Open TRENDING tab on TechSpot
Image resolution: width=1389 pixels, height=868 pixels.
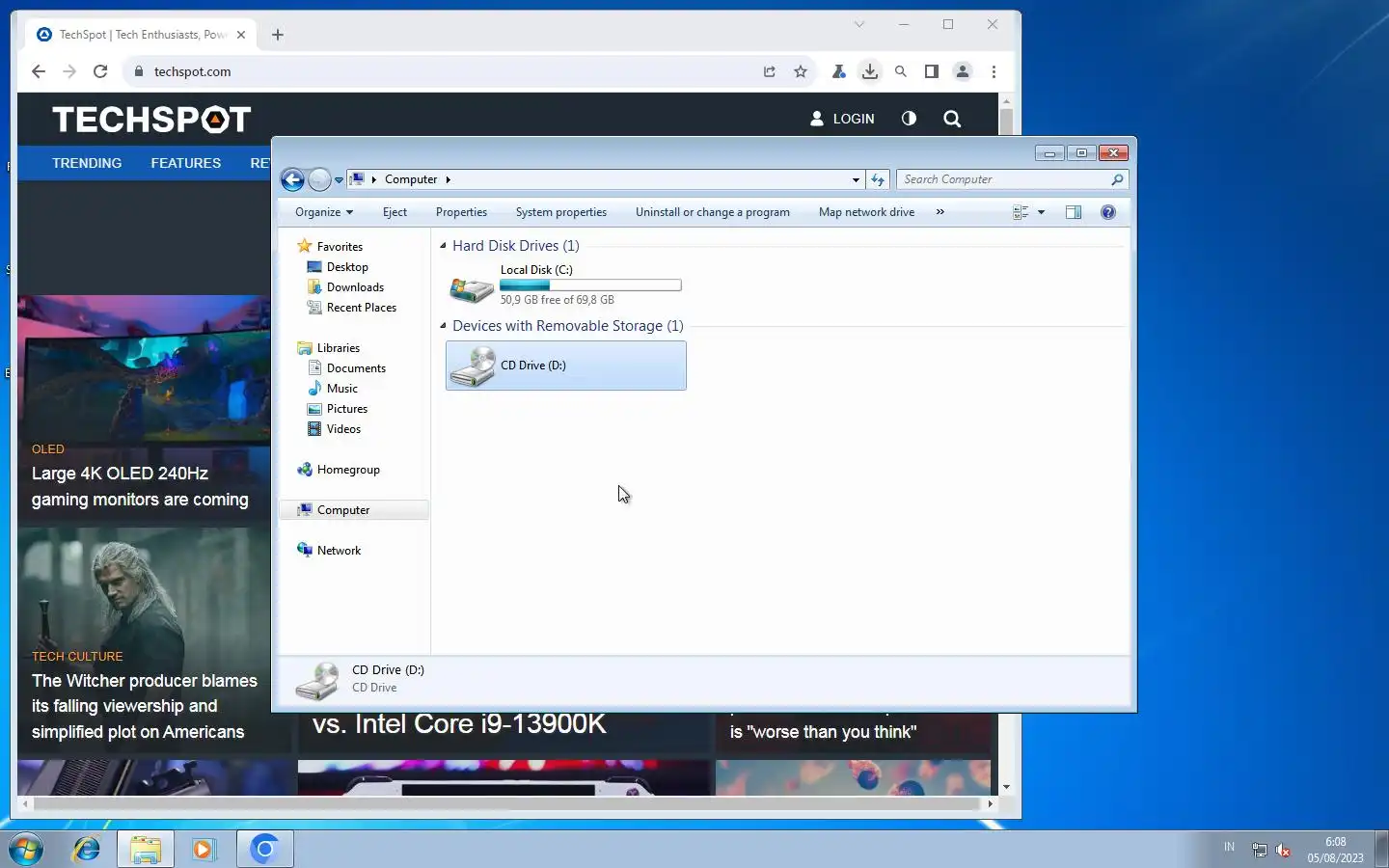87,163
